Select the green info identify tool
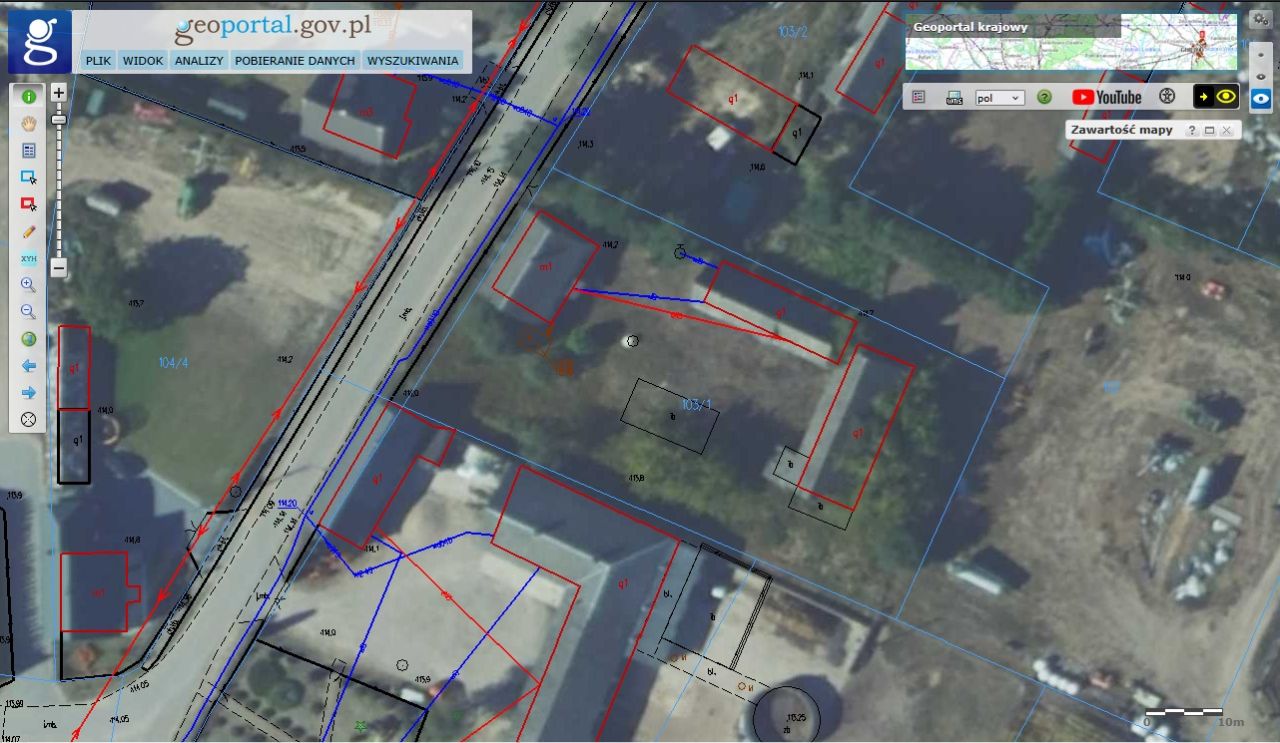This screenshot has height=743, width=1280. click(x=28, y=97)
